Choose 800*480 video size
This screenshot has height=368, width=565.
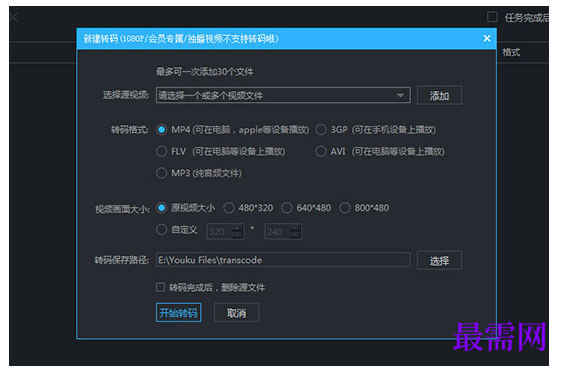(345, 208)
